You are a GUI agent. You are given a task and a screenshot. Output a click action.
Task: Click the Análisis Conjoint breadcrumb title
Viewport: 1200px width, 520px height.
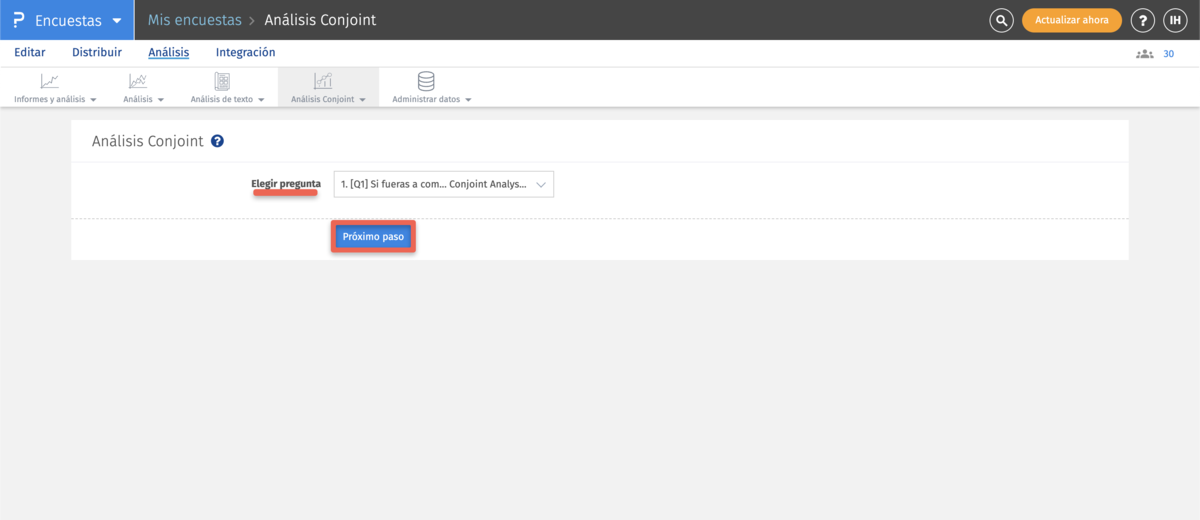click(320, 20)
